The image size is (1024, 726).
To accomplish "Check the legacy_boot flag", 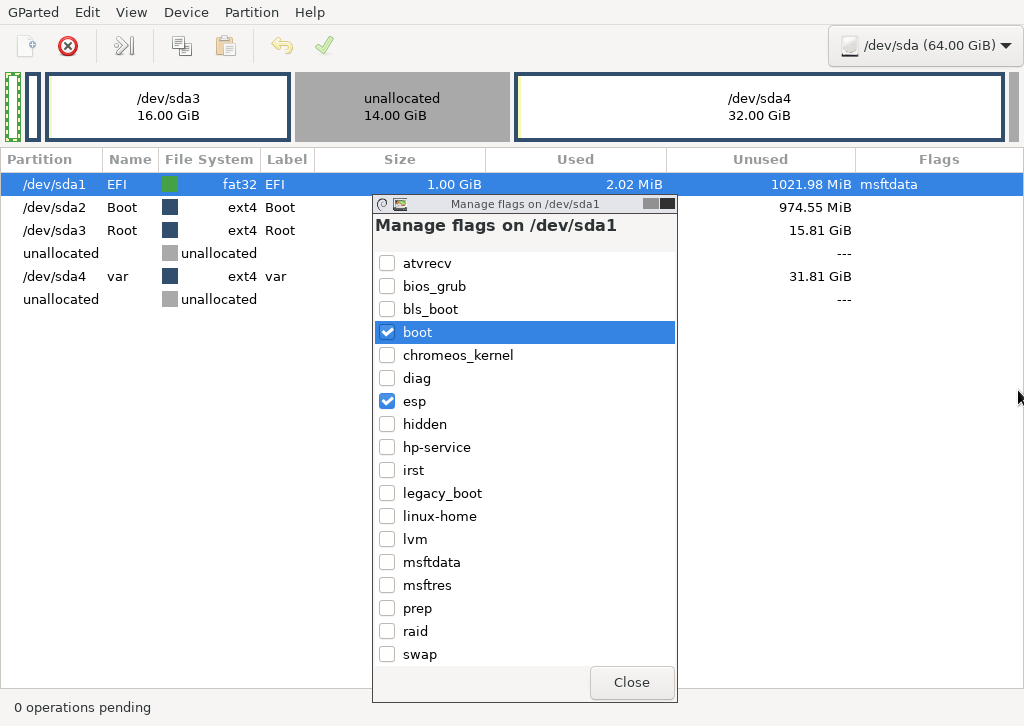I will (x=387, y=493).
